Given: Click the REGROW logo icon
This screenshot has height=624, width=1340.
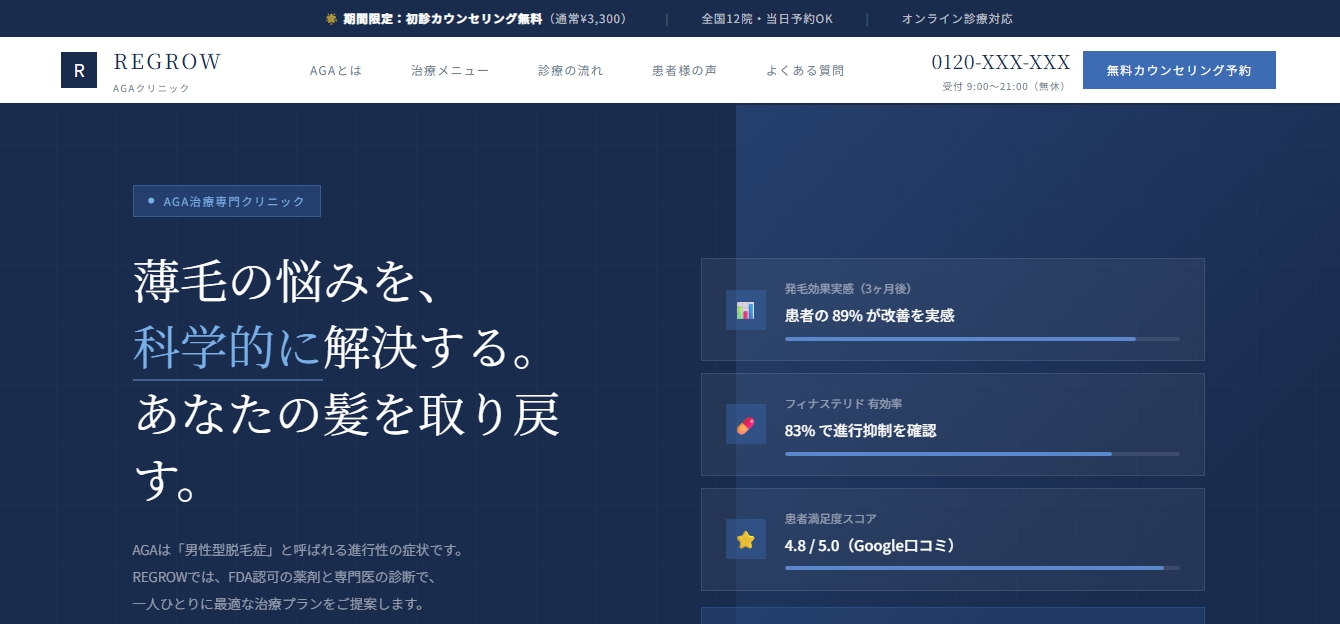Looking at the screenshot, I should click(79, 70).
